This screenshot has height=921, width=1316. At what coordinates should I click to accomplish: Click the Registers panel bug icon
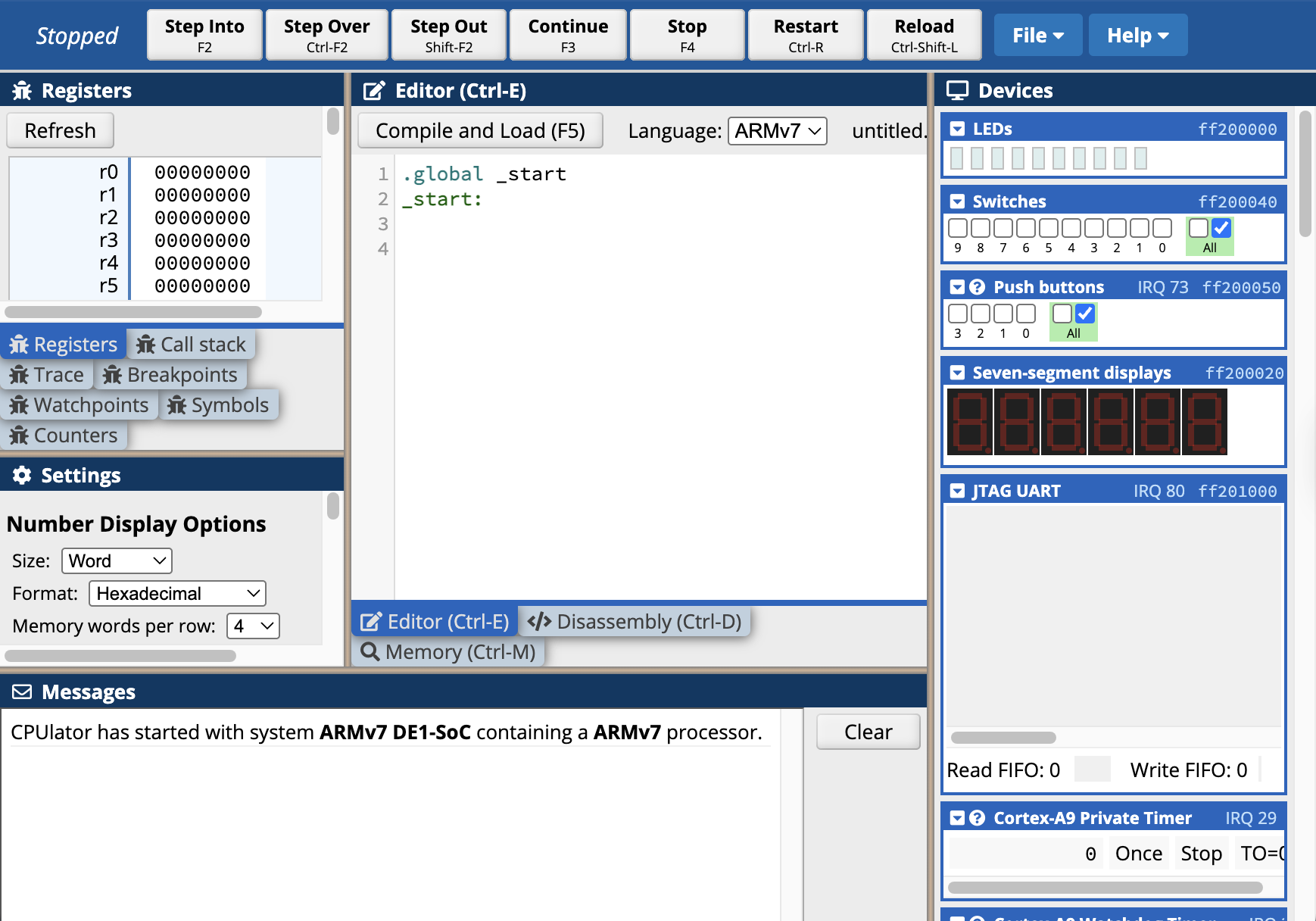(x=21, y=90)
